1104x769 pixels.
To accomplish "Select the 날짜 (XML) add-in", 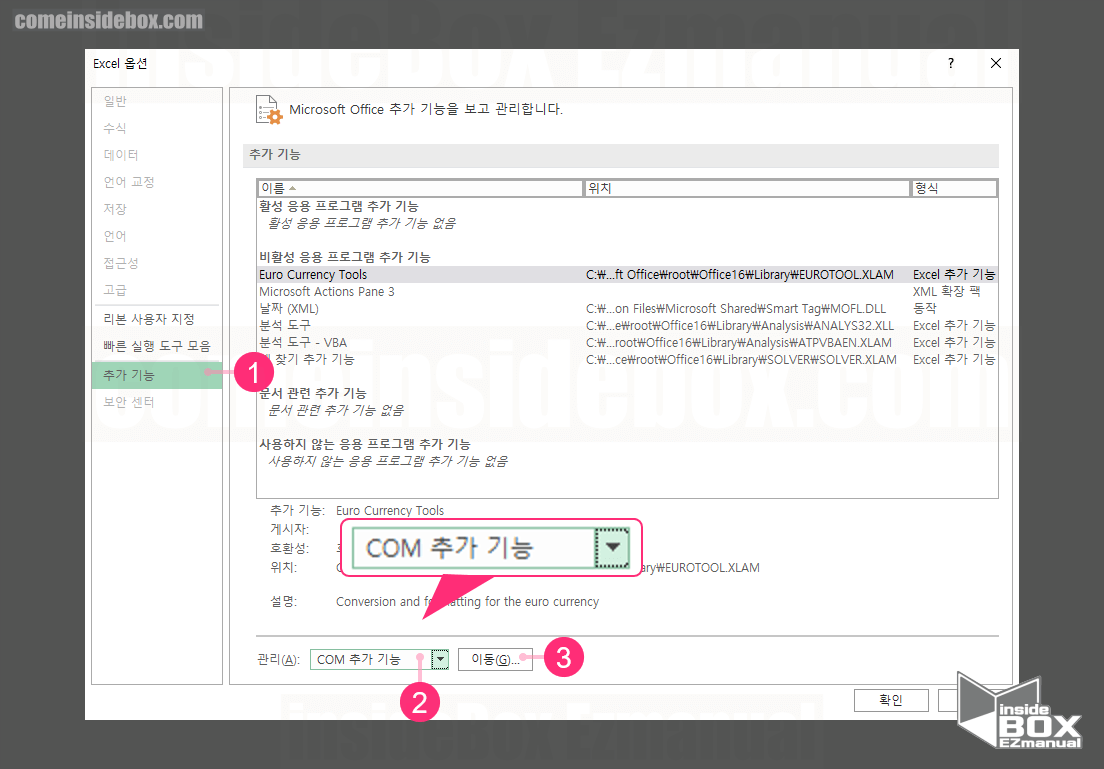I will pyautogui.click(x=287, y=307).
